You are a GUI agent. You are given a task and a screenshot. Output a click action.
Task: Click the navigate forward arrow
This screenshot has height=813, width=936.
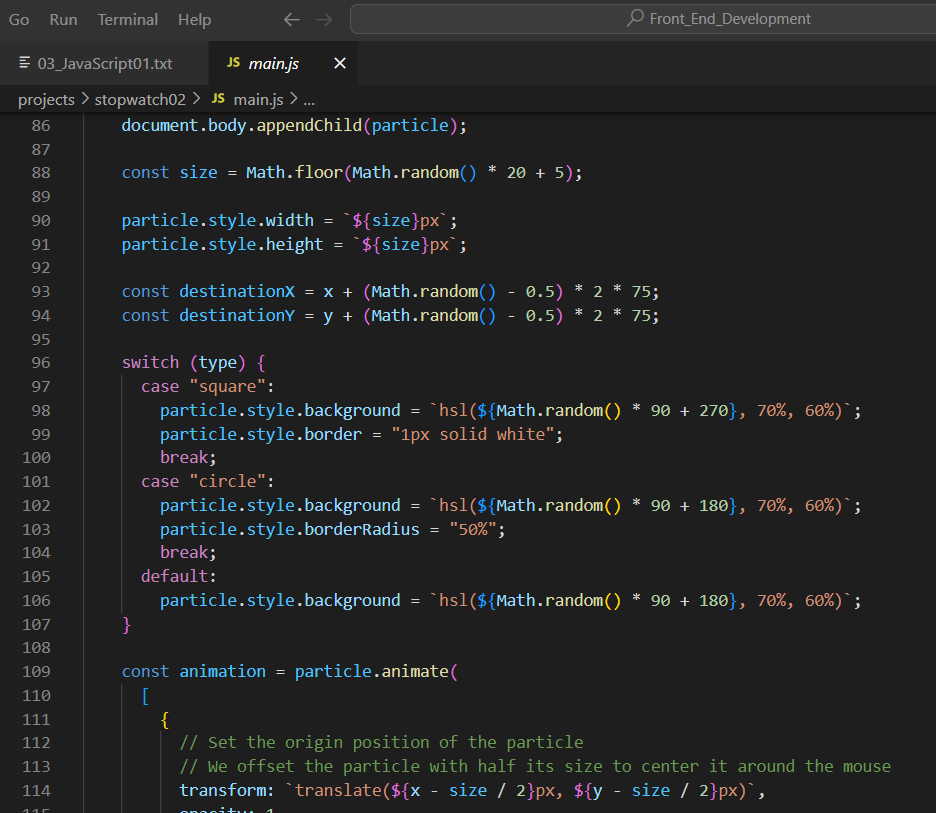pos(324,20)
